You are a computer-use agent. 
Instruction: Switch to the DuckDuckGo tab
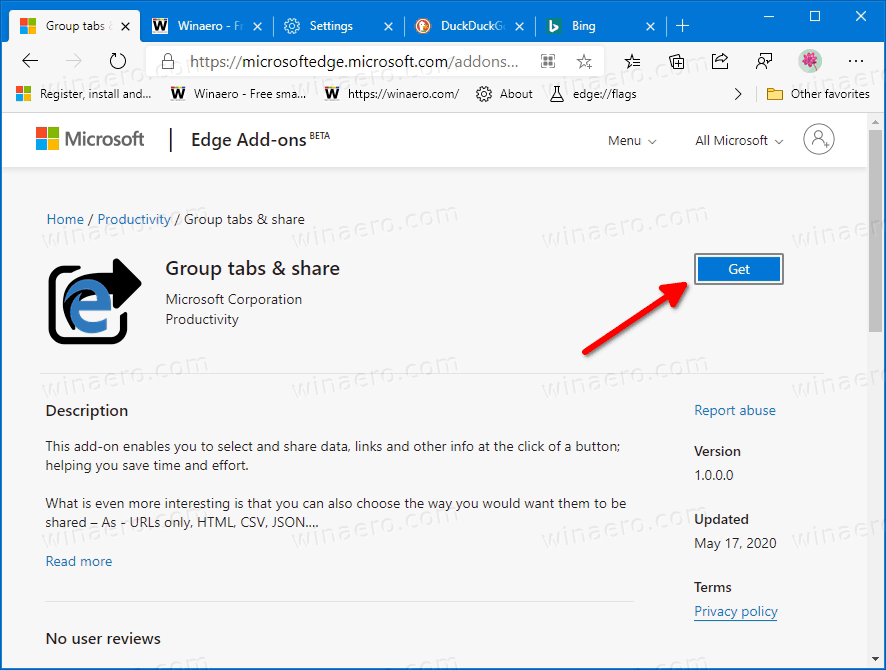tap(470, 26)
